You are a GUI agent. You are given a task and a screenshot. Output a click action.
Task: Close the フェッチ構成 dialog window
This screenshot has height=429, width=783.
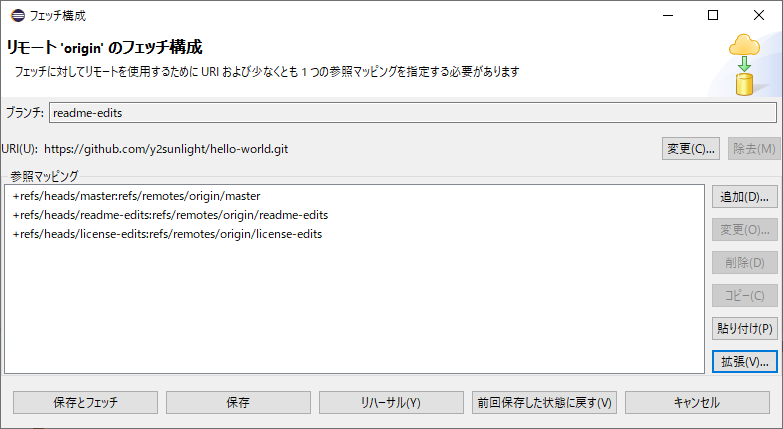(x=759, y=15)
